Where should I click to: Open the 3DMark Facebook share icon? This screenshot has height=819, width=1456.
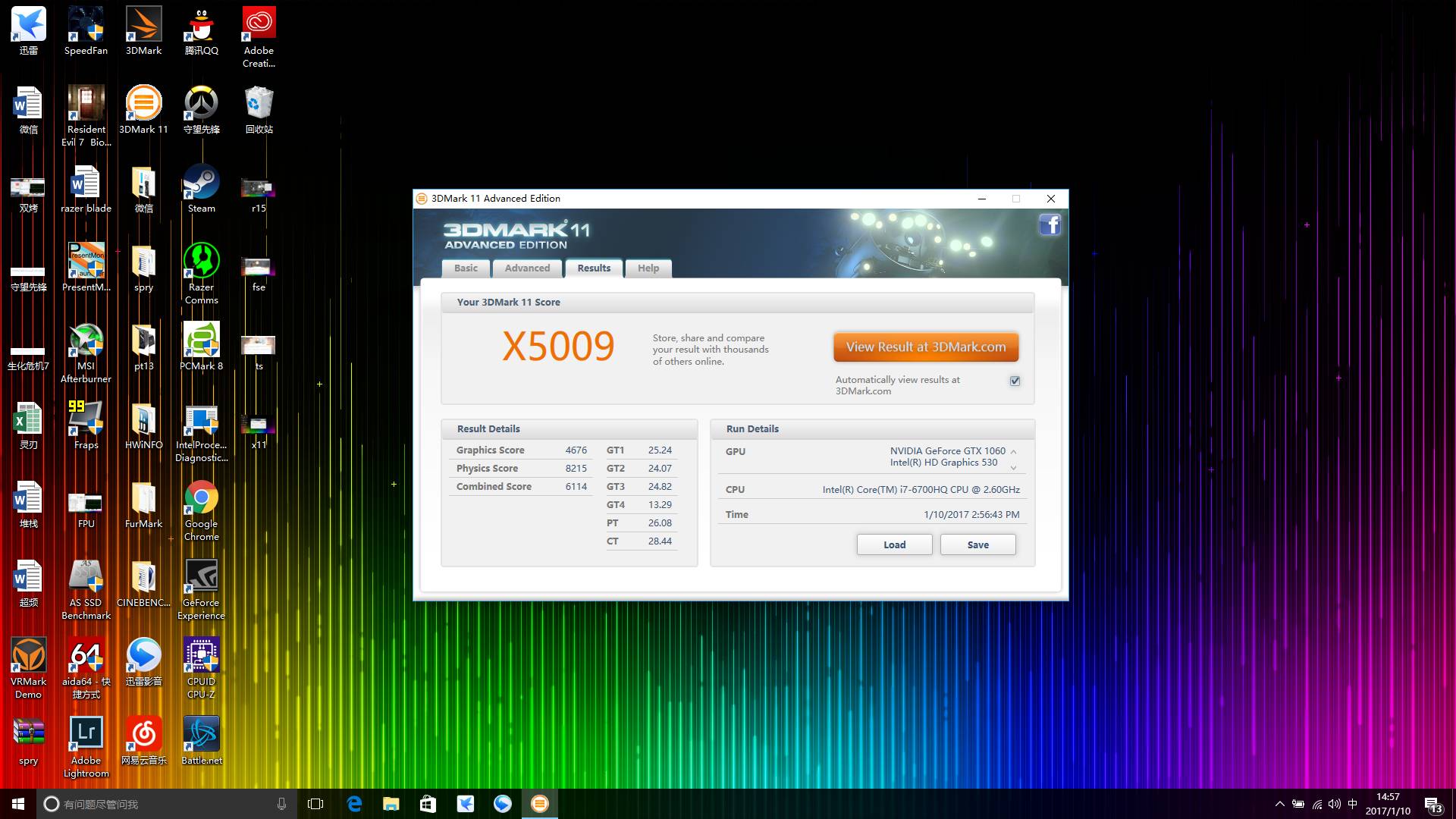[x=1050, y=224]
